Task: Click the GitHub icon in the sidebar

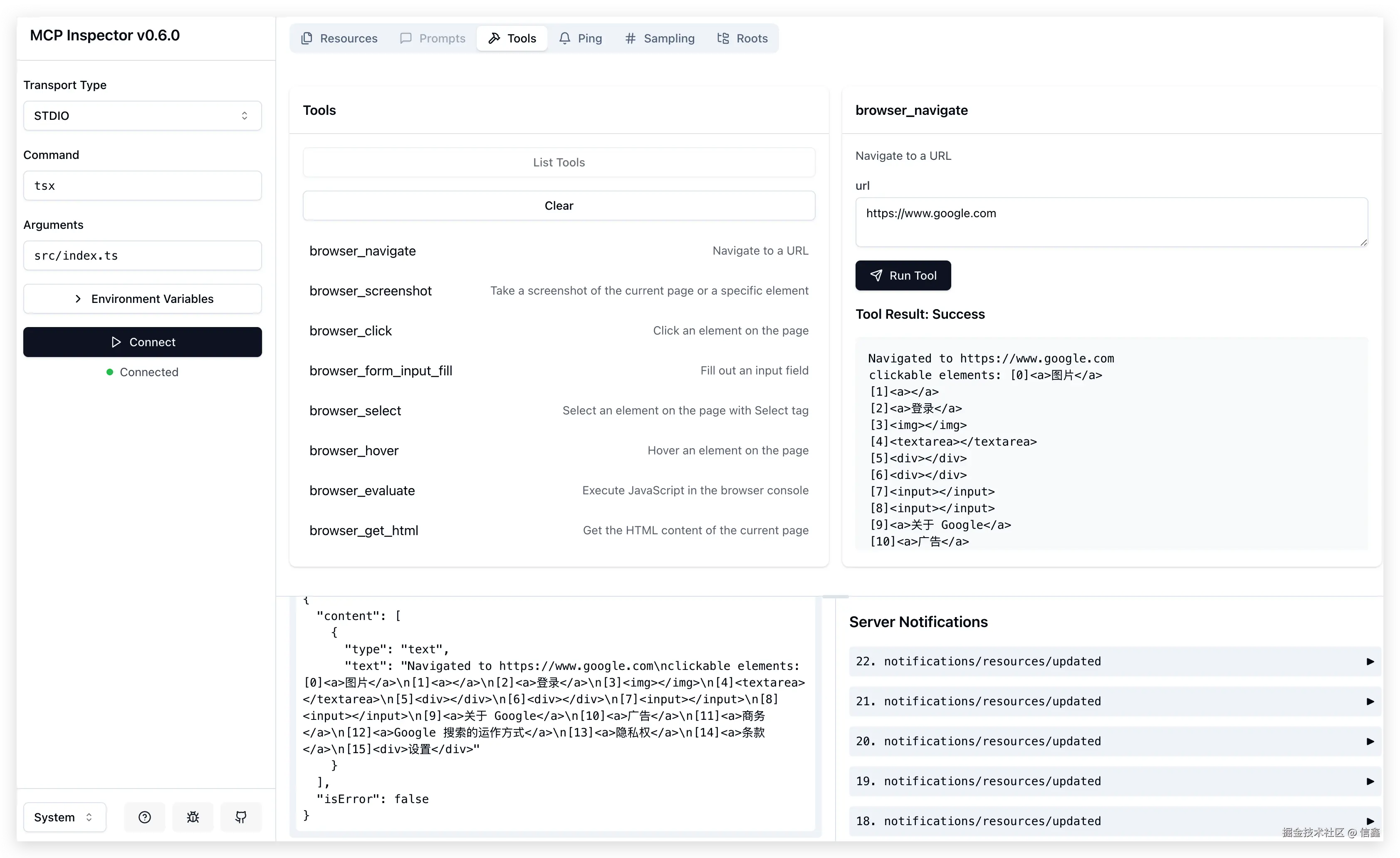Action: [x=241, y=817]
